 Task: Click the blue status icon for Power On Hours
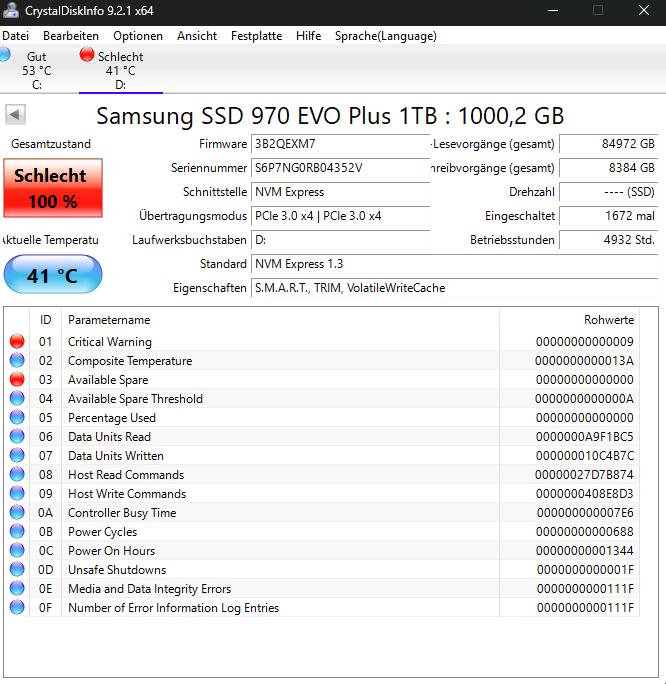point(17,550)
